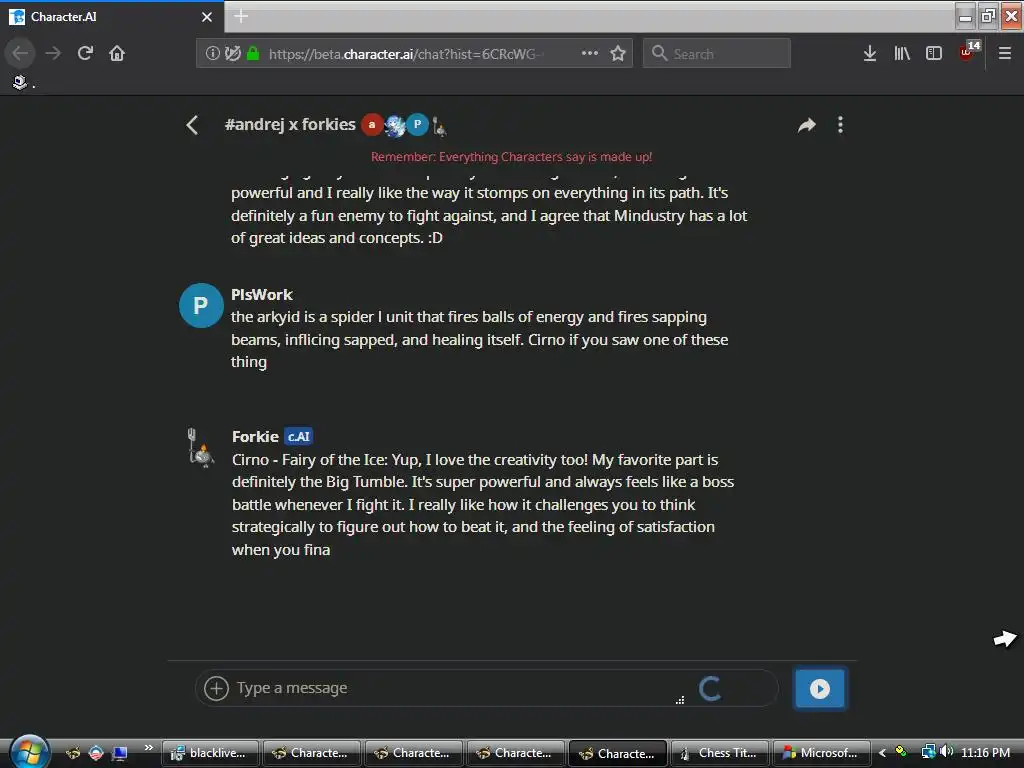Show site information icon in address bar

pyautogui.click(x=212, y=53)
